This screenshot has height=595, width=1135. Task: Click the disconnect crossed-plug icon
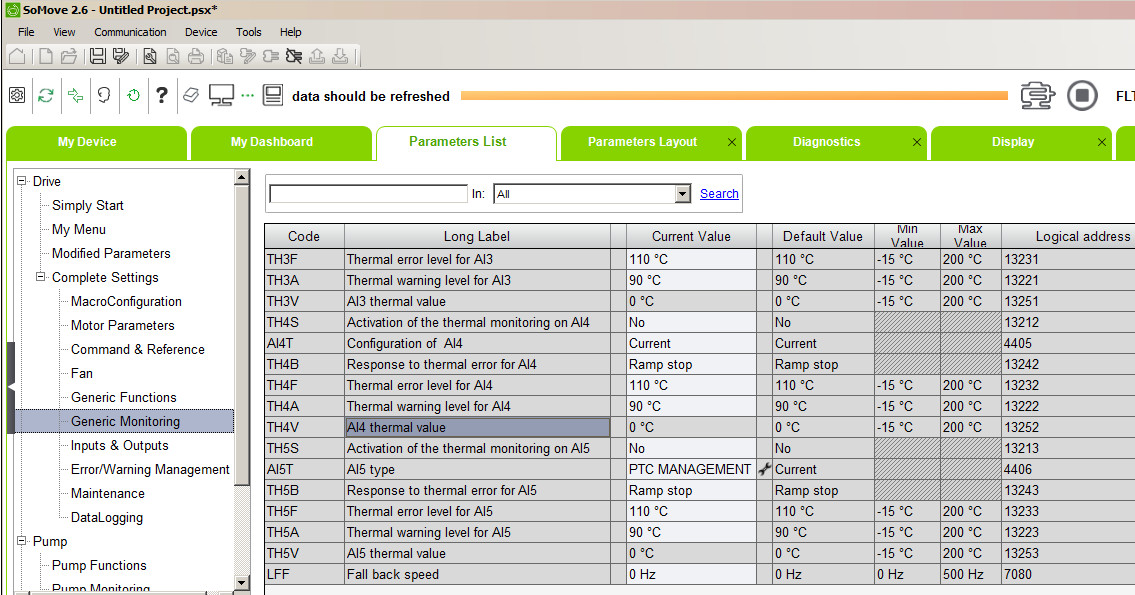[294, 56]
